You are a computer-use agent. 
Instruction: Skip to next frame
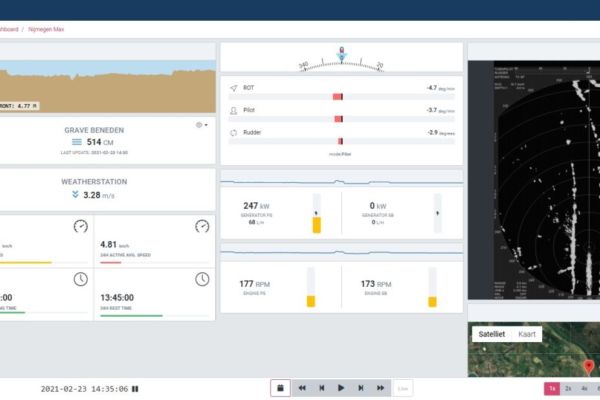(360, 388)
